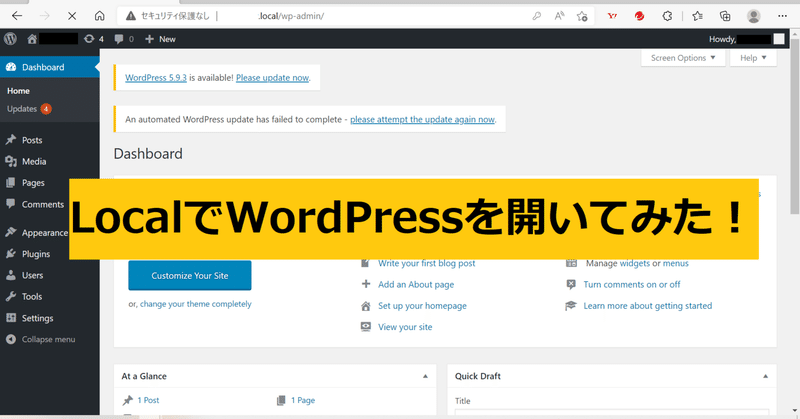Viewport: 800px width, 419px height.
Task: Open browser profile avatar
Action: (754, 16)
